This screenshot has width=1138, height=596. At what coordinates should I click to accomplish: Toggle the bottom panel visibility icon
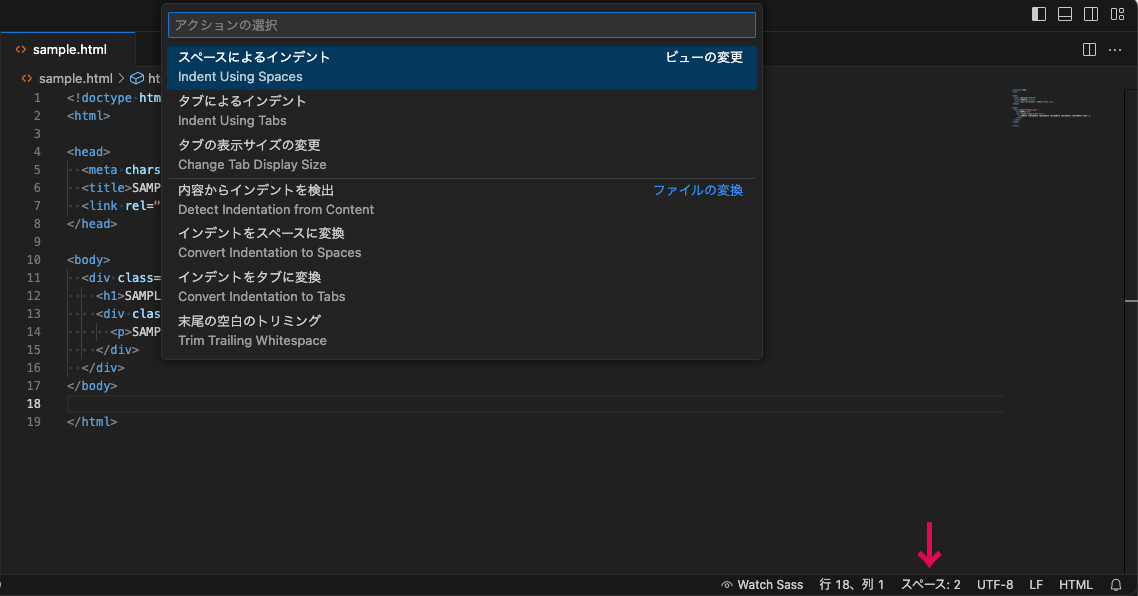pos(1064,14)
